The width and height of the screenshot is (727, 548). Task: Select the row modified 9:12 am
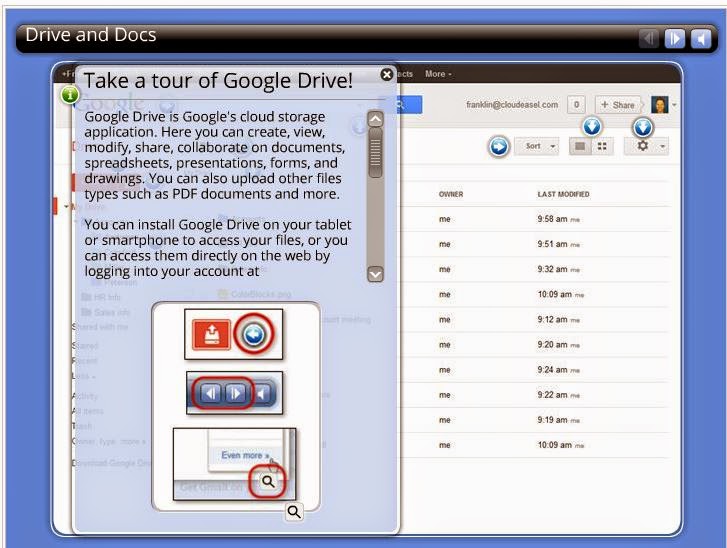536,319
